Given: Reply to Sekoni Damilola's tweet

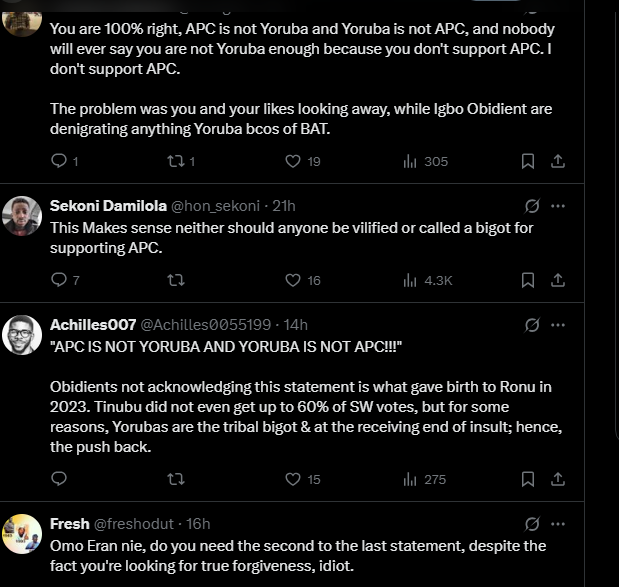Looking at the screenshot, I should tap(65, 280).
